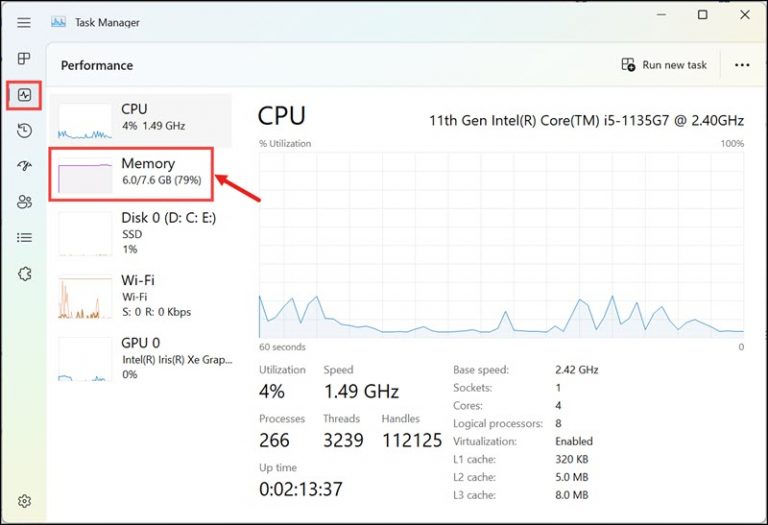Screen dimensions: 768x525
Task: Open Task Manager Settings gear
Action: (24, 501)
